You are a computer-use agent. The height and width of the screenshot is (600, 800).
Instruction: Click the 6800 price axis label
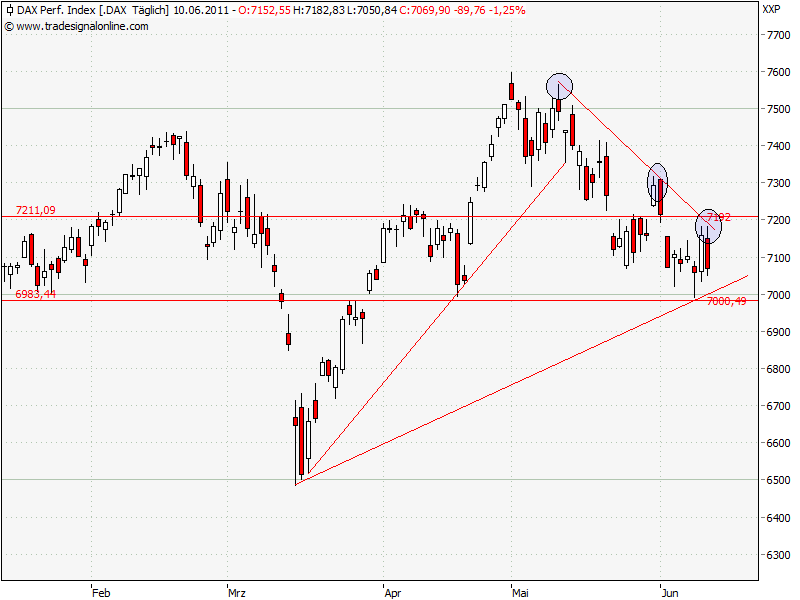779,369
